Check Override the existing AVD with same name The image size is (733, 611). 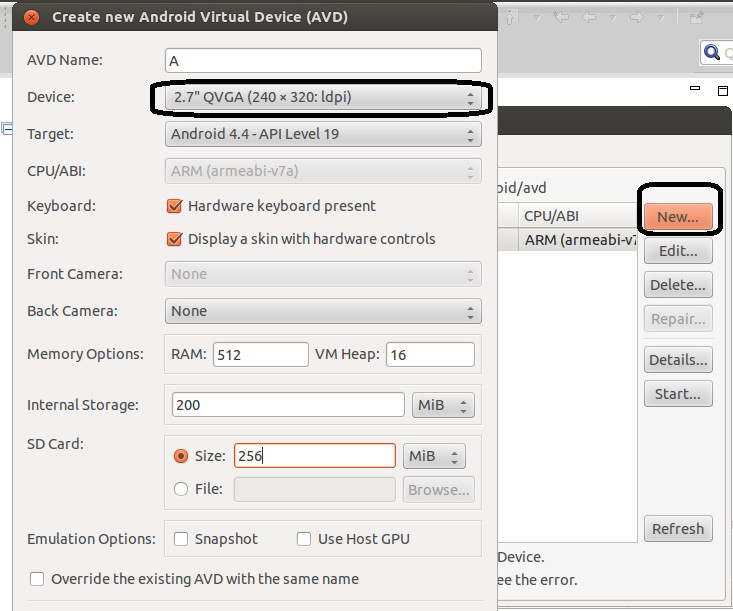point(37,579)
